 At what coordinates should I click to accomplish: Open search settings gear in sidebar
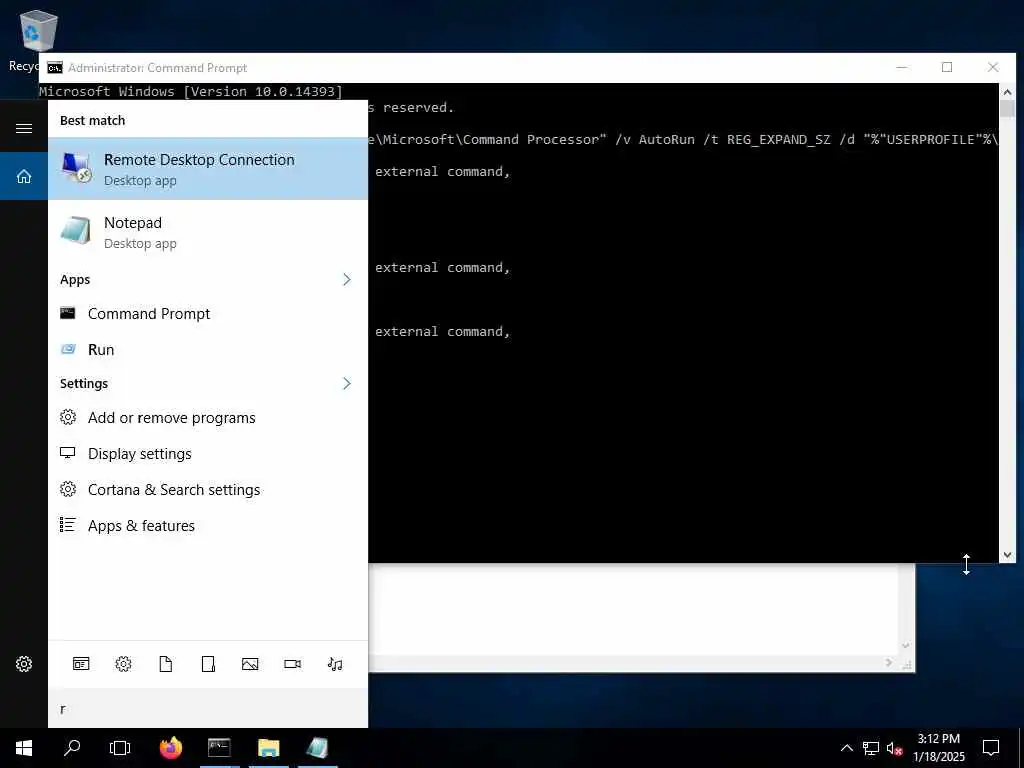[24, 664]
